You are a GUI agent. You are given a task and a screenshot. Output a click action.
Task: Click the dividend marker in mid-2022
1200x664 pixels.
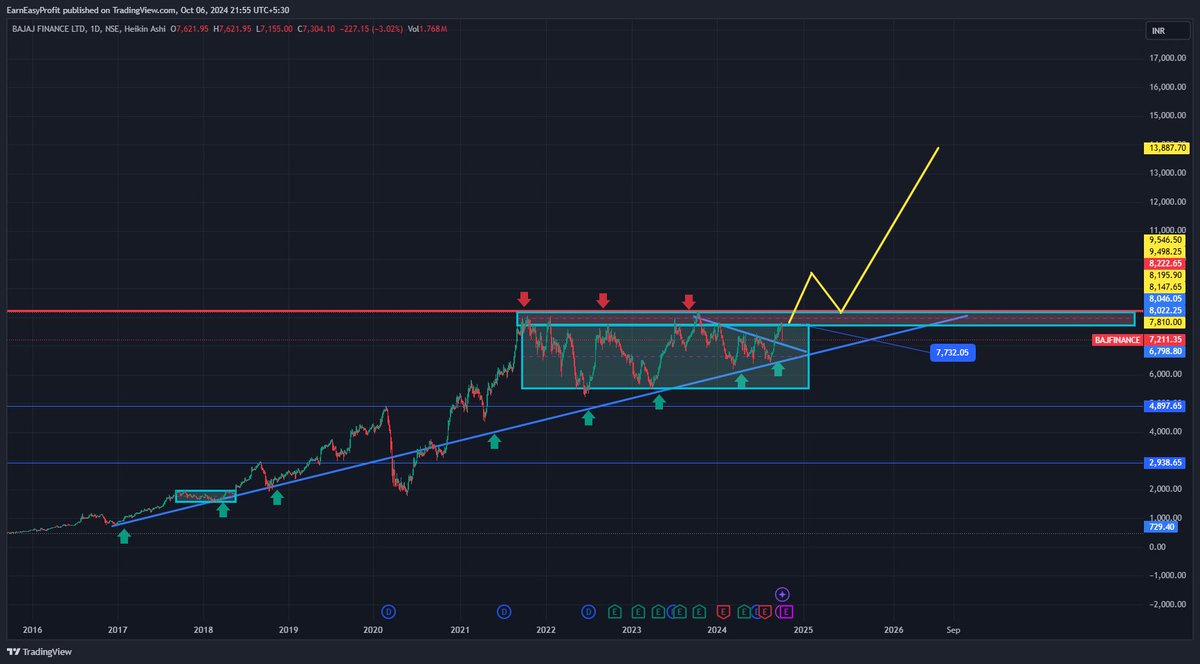[589, 610]
